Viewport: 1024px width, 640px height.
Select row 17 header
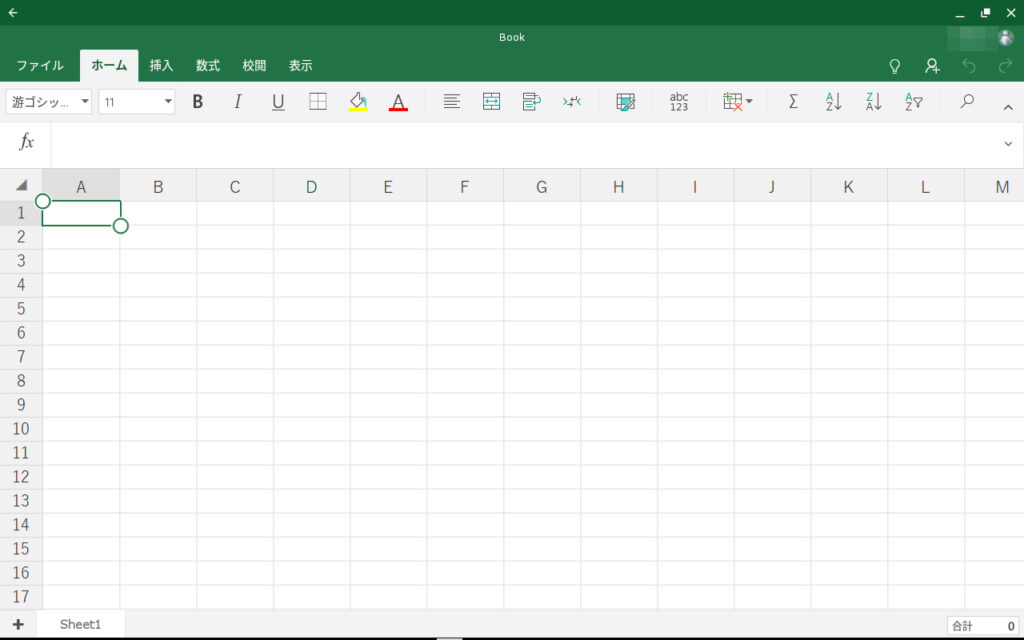tap(21, 596)
